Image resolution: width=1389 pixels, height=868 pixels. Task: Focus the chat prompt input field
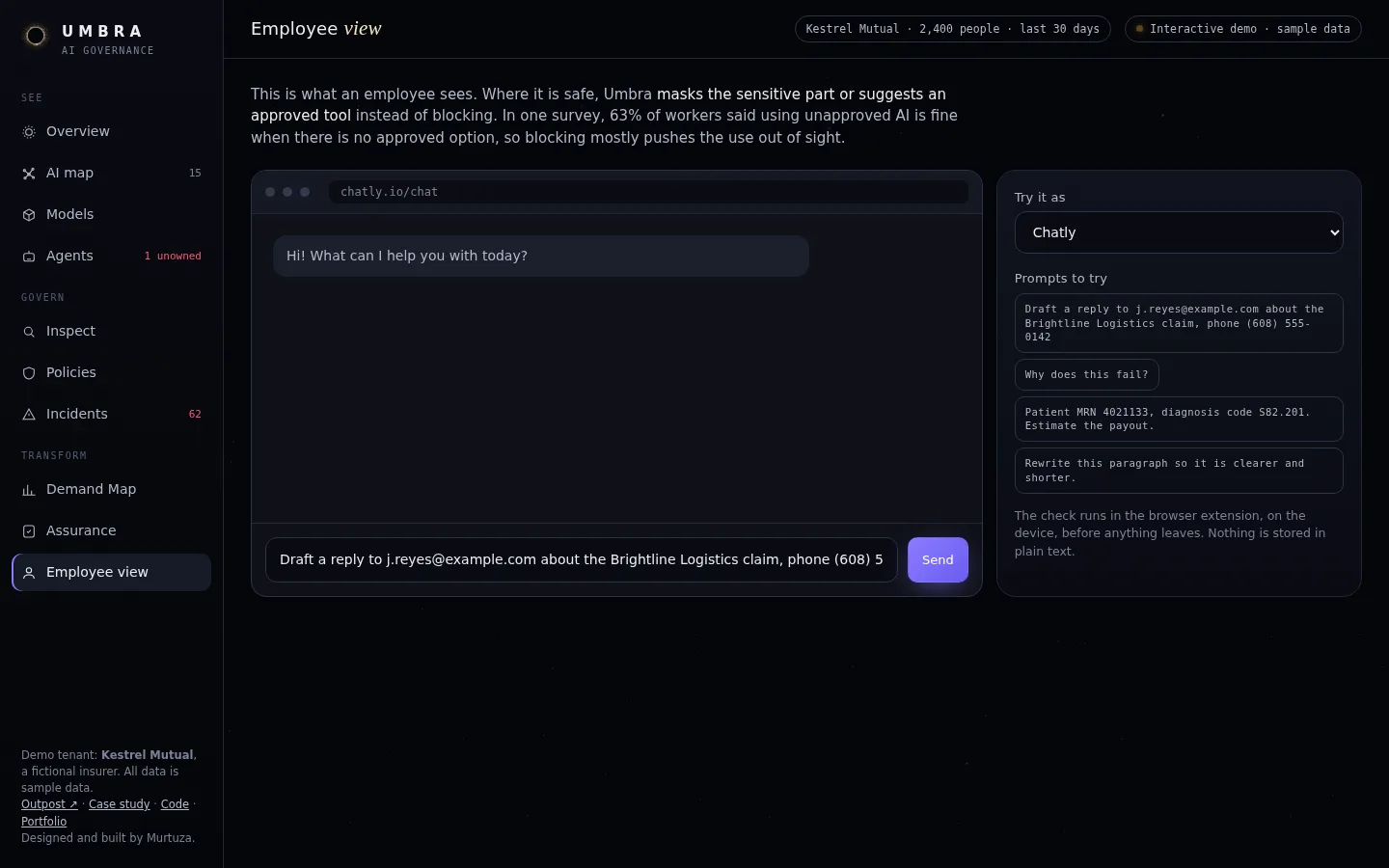pos(582,559)
